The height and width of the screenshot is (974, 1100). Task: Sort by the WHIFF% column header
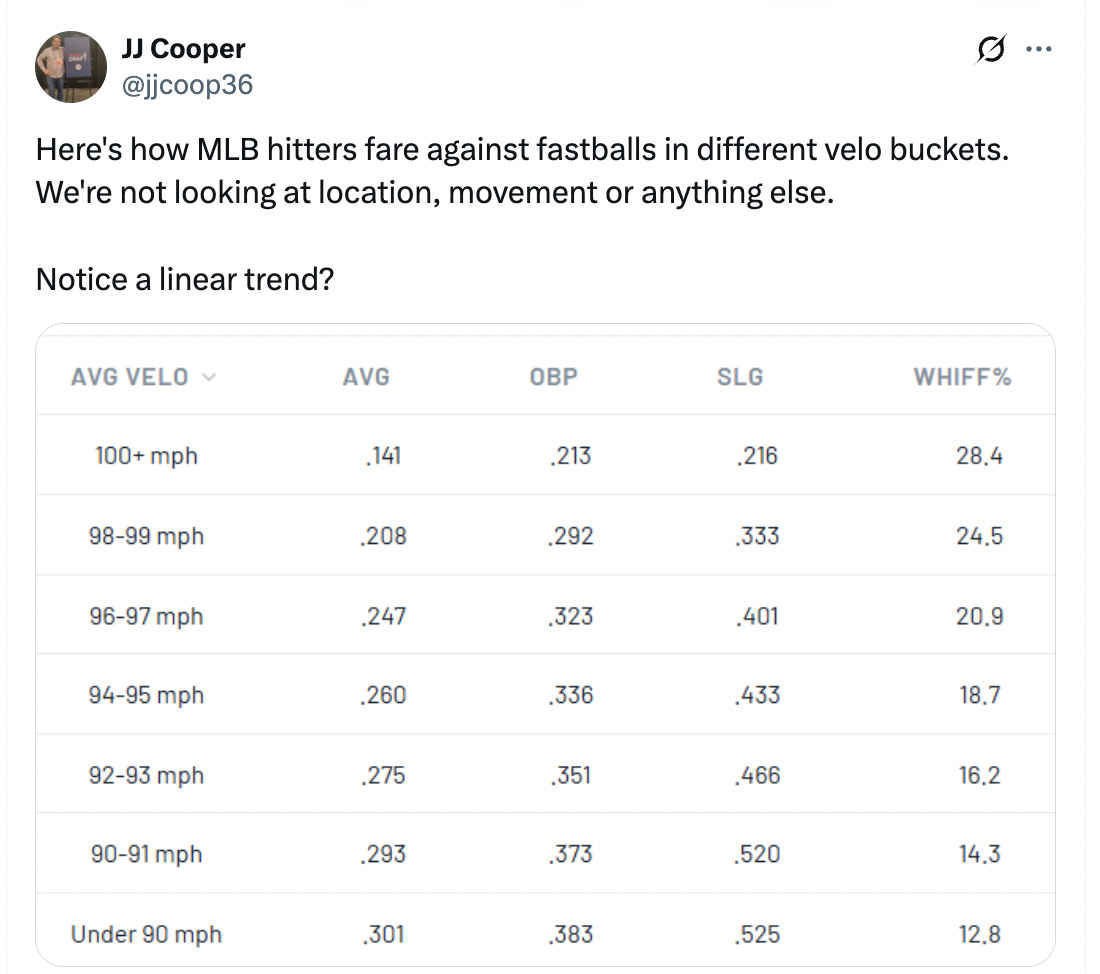coord(962,377)
